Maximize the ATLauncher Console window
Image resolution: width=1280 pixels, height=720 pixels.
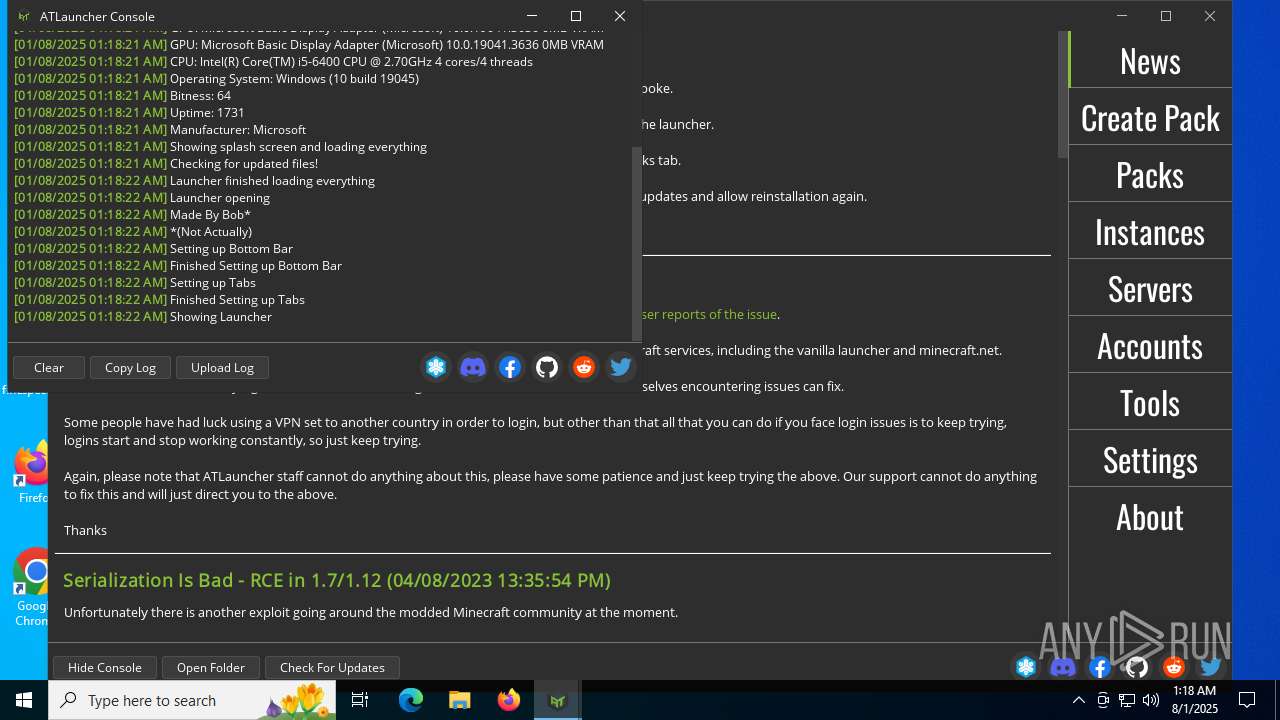(x=576, y=16)
